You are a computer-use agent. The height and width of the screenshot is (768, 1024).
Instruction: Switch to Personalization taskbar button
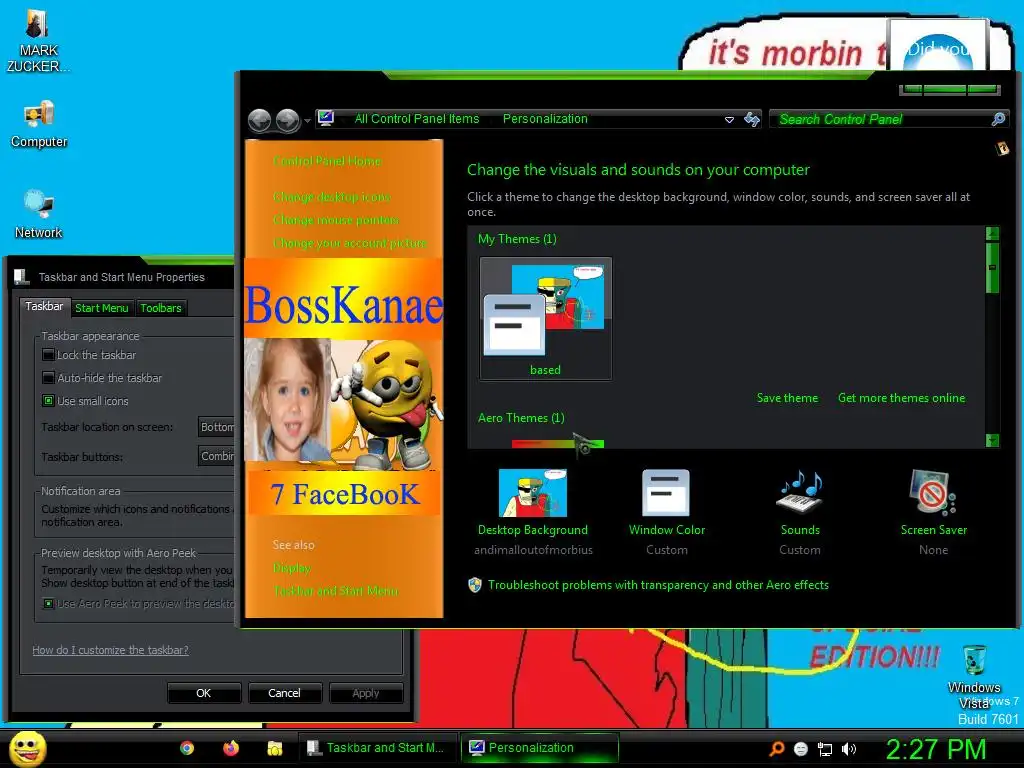pyautogui.click(x=539, y=748)
